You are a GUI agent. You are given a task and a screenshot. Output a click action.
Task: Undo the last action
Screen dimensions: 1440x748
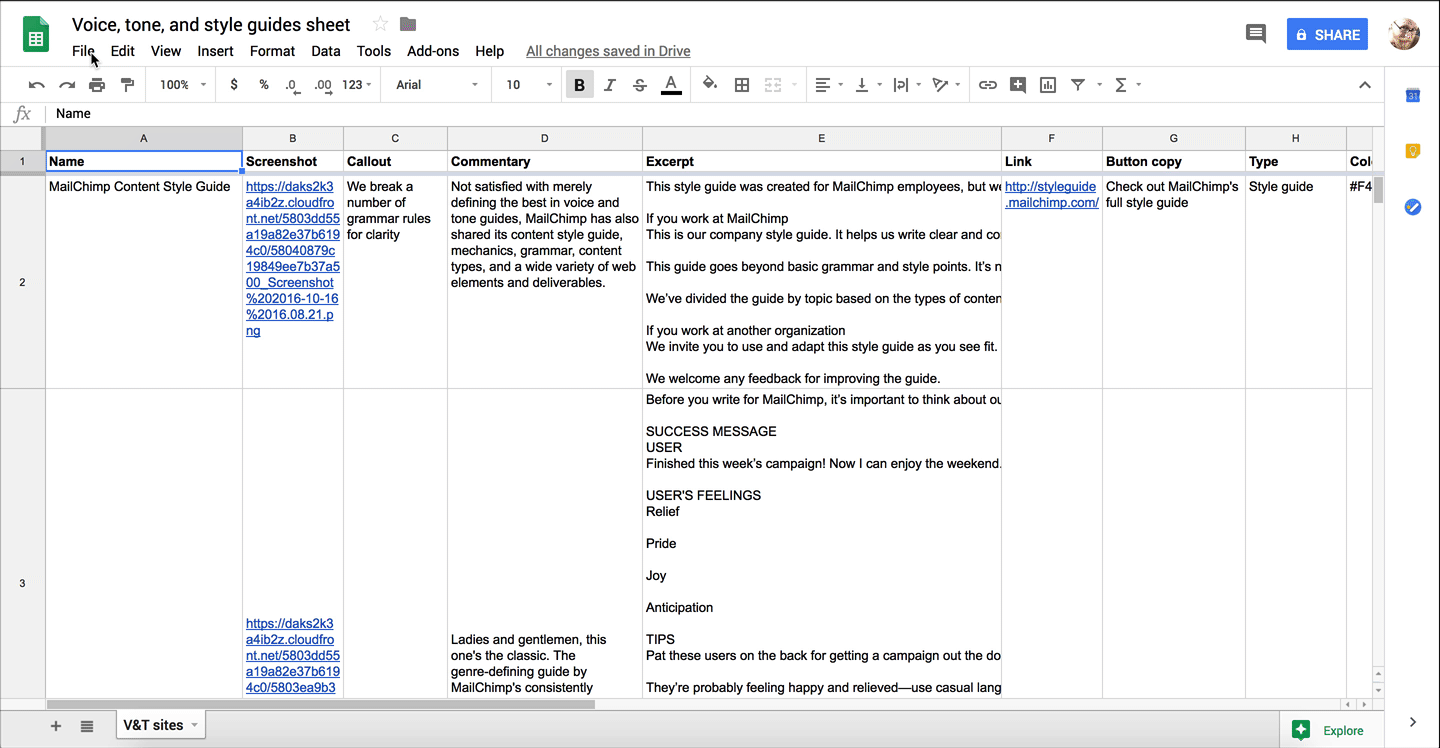tap(37, 85)
